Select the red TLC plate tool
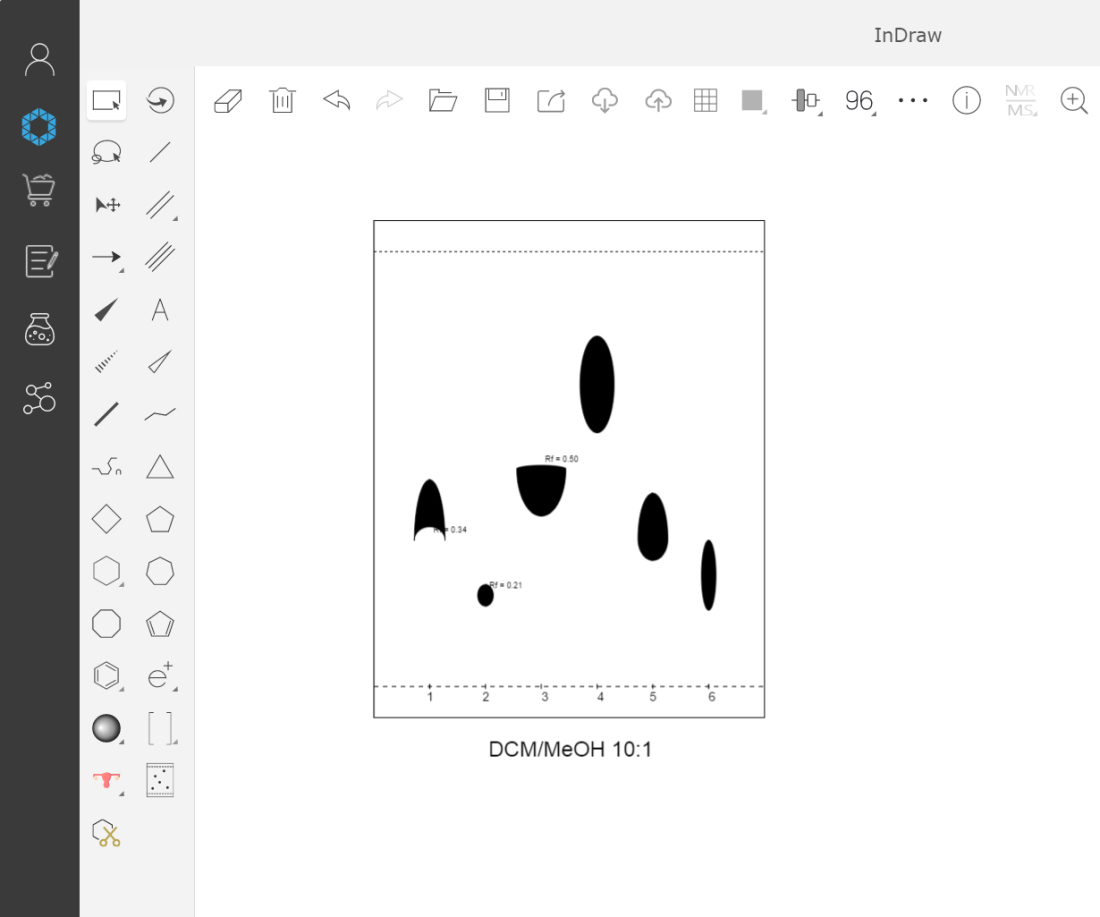 104,779
